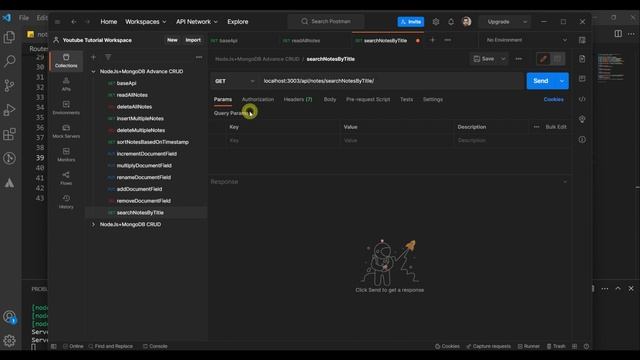Open VS Code Extensions icon
640x360 pixels.
9,134
